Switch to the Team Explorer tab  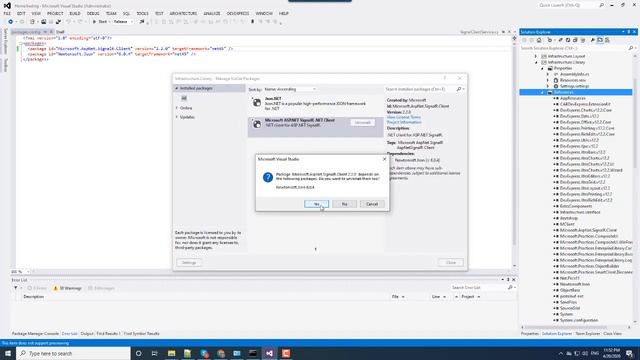coord(588,334)
